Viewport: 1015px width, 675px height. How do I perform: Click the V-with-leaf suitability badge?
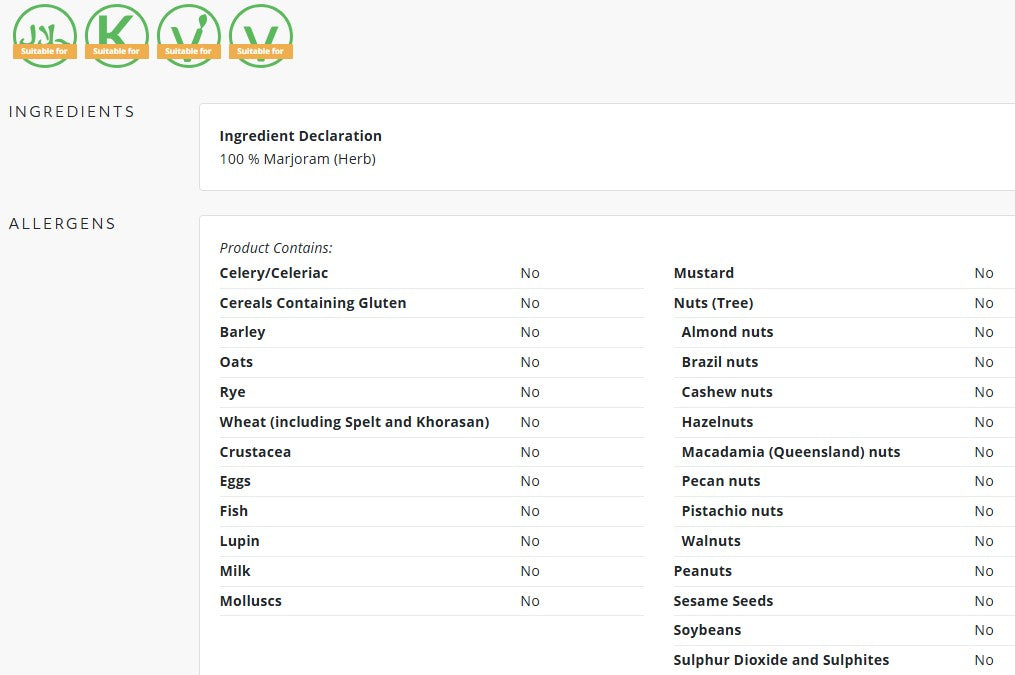(x=188, y=36)
